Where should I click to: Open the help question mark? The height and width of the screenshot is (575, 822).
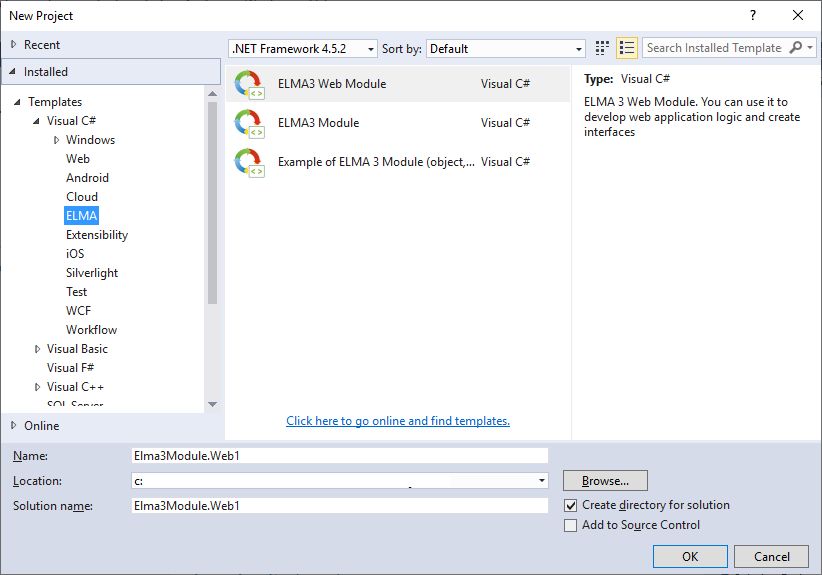(753, 15)
